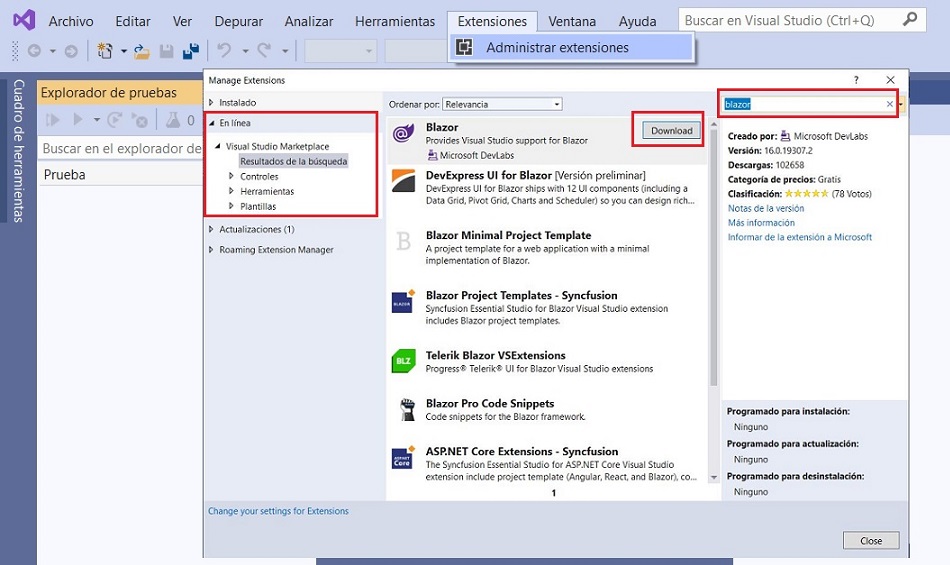Expand the Instalado tree node
Viewport: 950px width, 565px height.
[x=211, y=102]
